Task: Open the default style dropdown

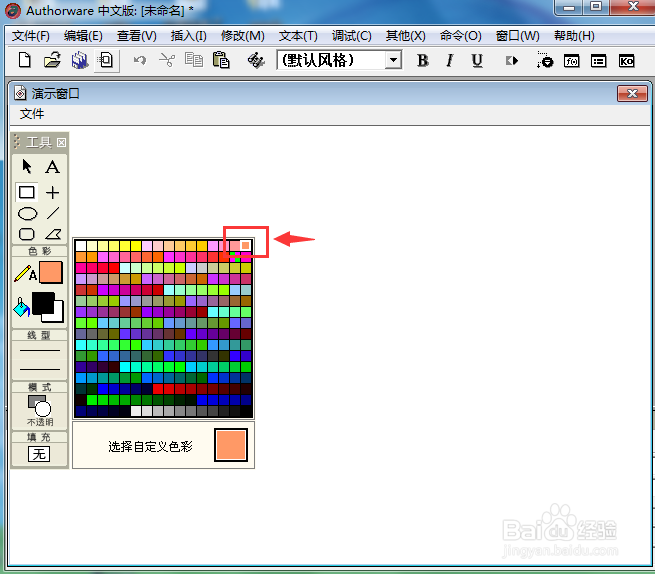Action: click(393, 61)
